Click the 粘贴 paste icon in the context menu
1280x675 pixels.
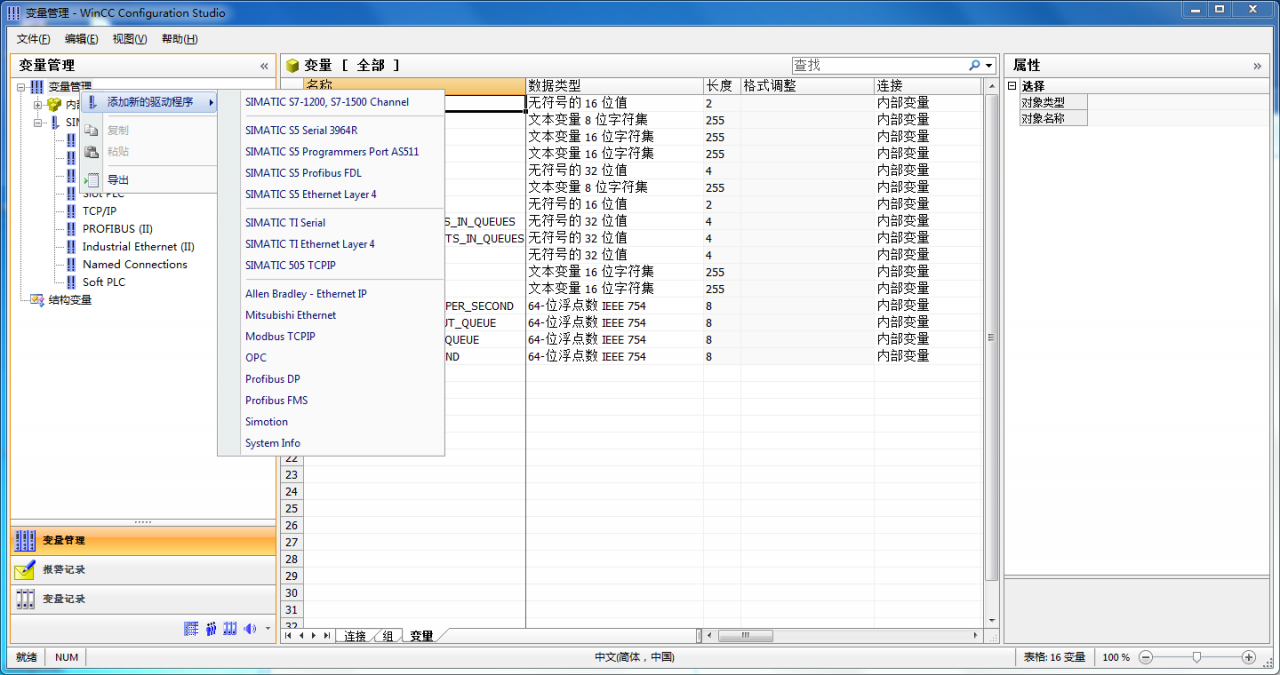92,152
